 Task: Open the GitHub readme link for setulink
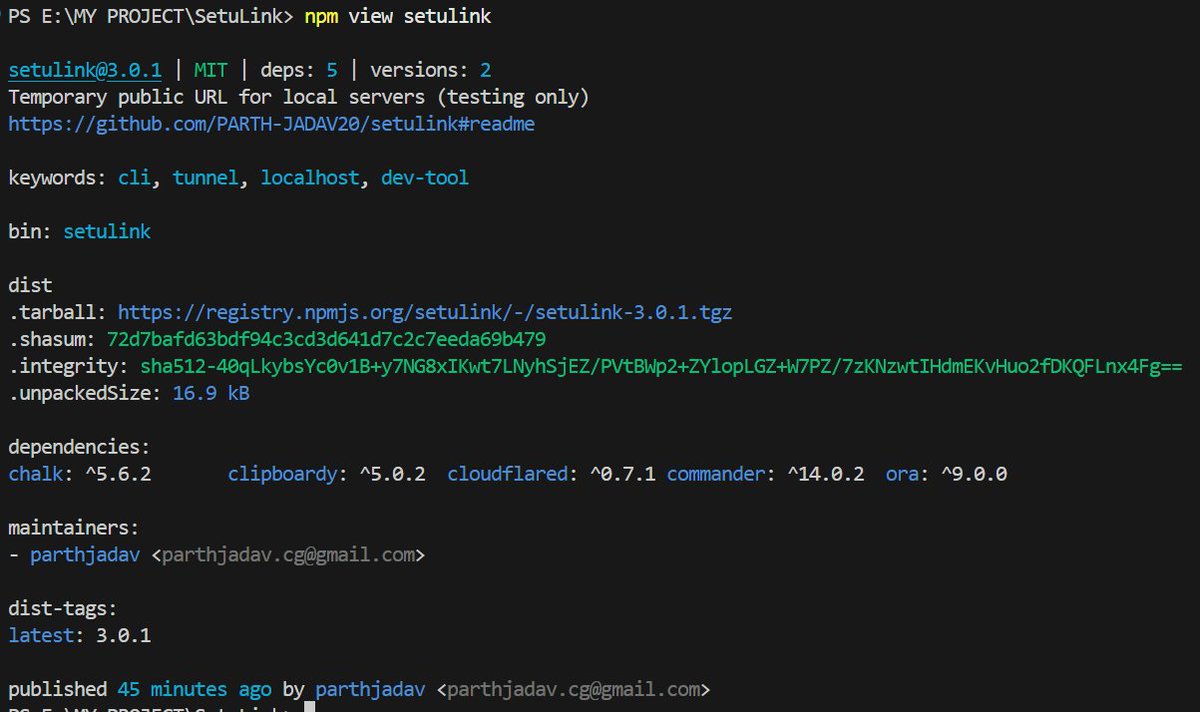(x=272, y=124)
